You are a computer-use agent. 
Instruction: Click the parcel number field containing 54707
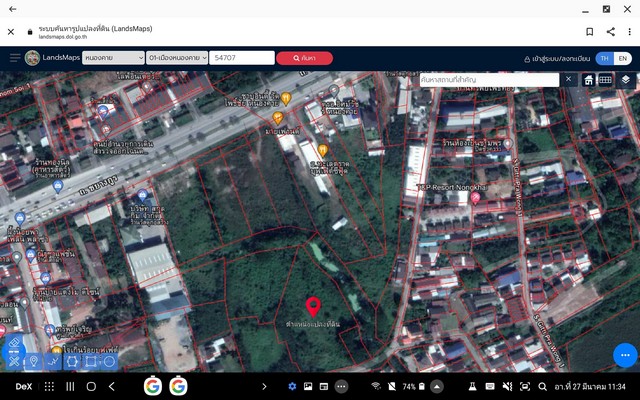[242, 58]
